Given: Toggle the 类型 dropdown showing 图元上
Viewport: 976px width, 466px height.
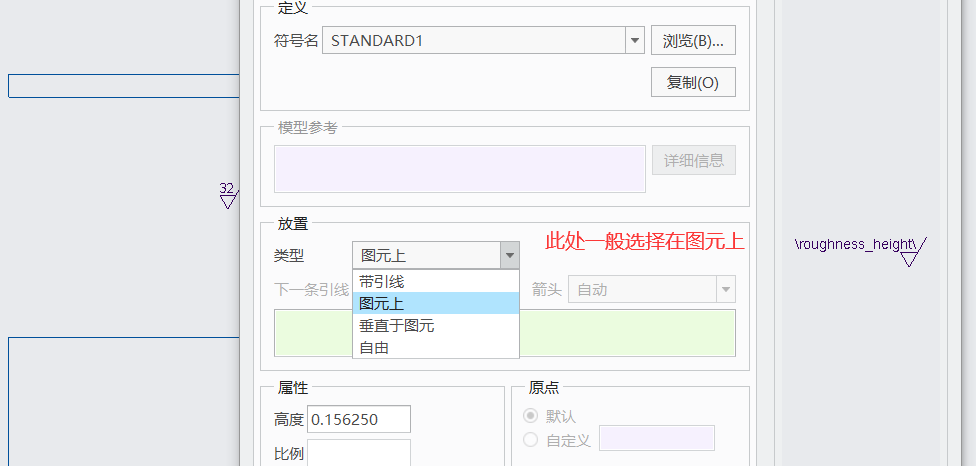Looking at the screenshot, I should coord(436,255).
